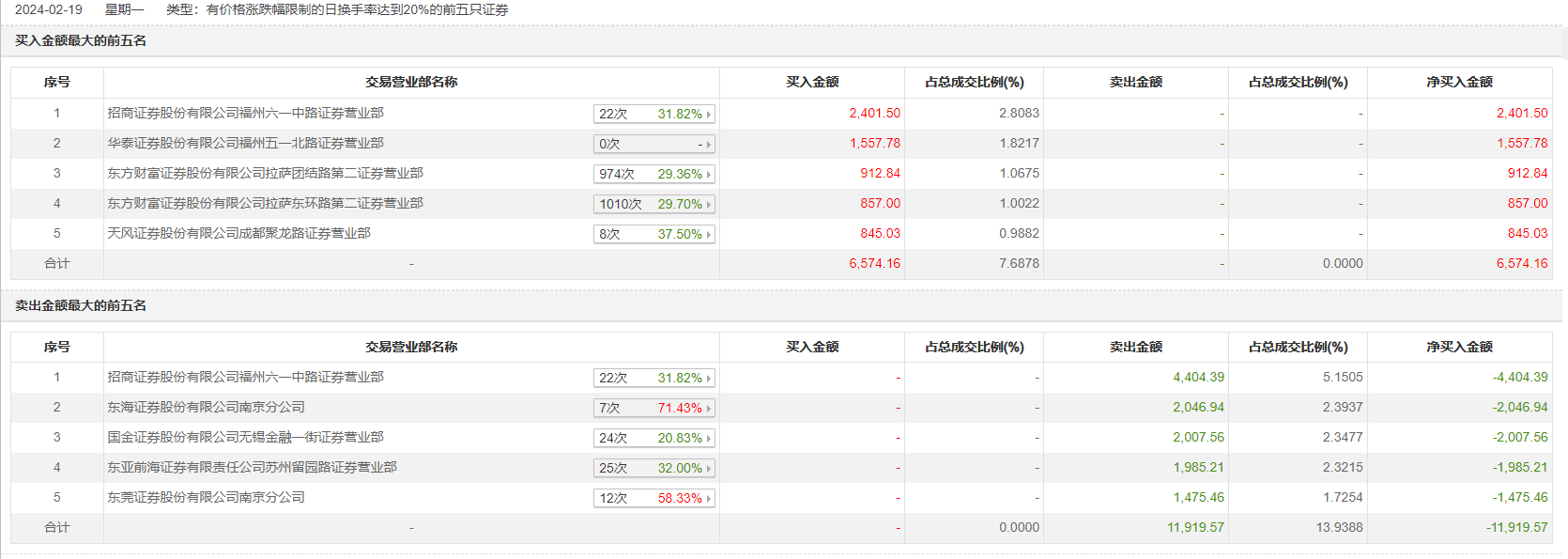1568x559 pixels.
Task: Open 东亚前海证券苏州留园路证券营业部 link
Action: (252, 467)
